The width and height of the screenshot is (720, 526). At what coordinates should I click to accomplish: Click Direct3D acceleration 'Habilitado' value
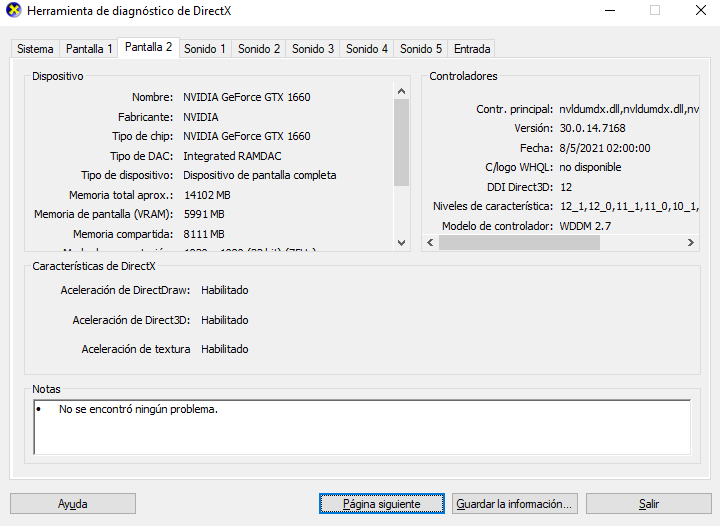click(x=225, y=320)
